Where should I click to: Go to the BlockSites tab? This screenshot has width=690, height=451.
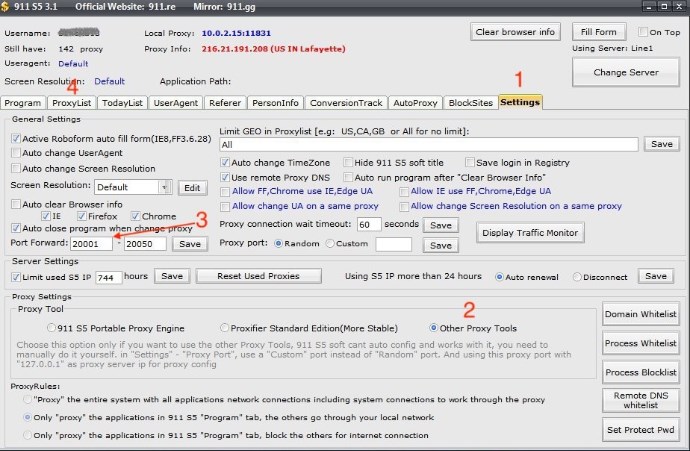(470, 103)
